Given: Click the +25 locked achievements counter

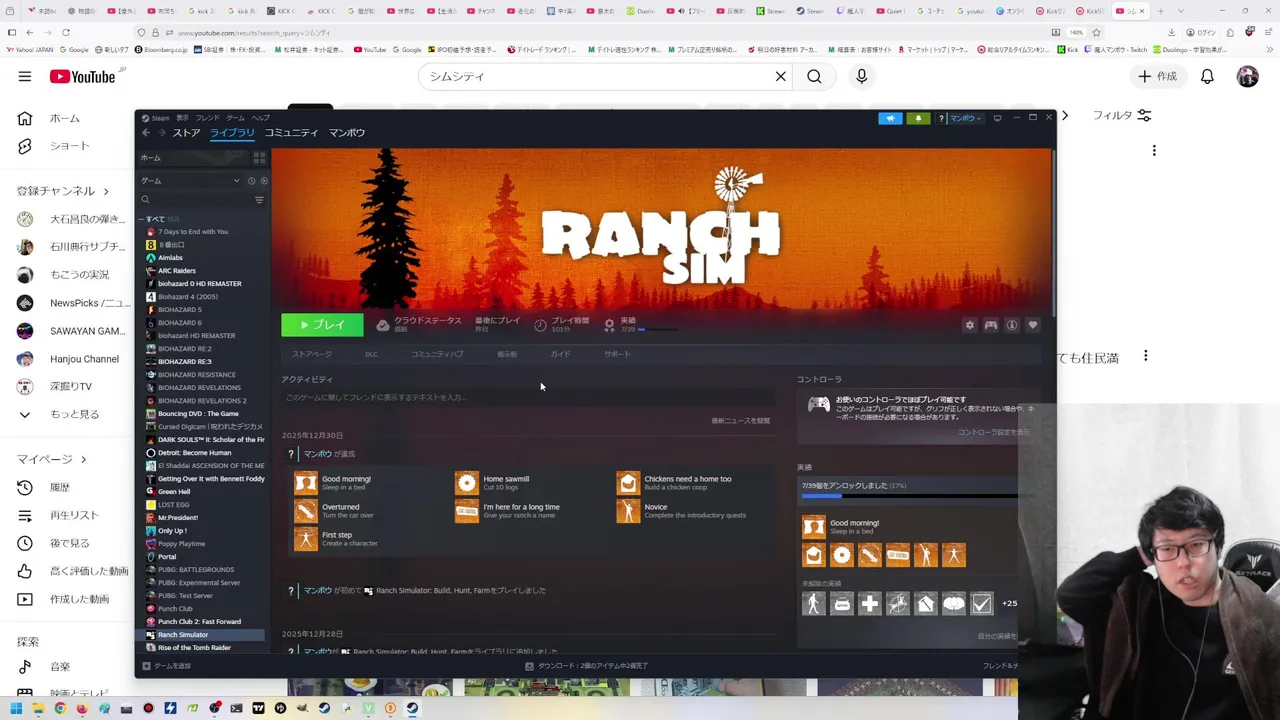Looking at the screenshot, I should [x=1009, y=603].
